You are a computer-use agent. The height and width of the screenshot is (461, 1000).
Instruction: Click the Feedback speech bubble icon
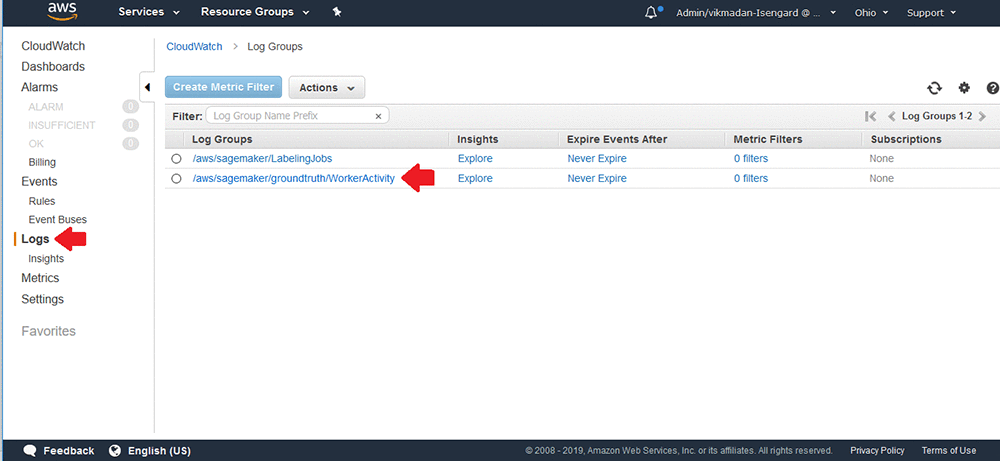pos(30,450)
